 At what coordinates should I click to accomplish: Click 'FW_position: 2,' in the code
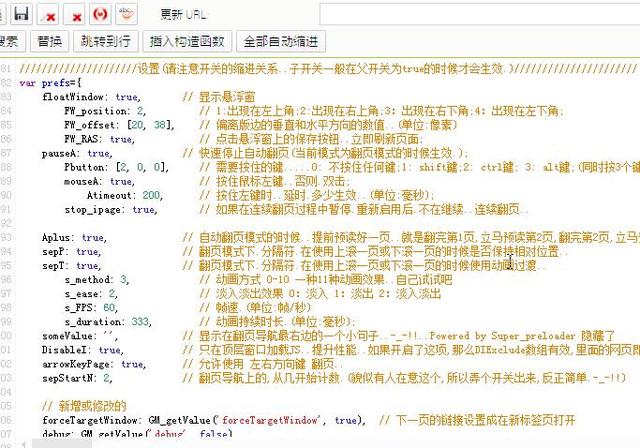coord(105,111)
